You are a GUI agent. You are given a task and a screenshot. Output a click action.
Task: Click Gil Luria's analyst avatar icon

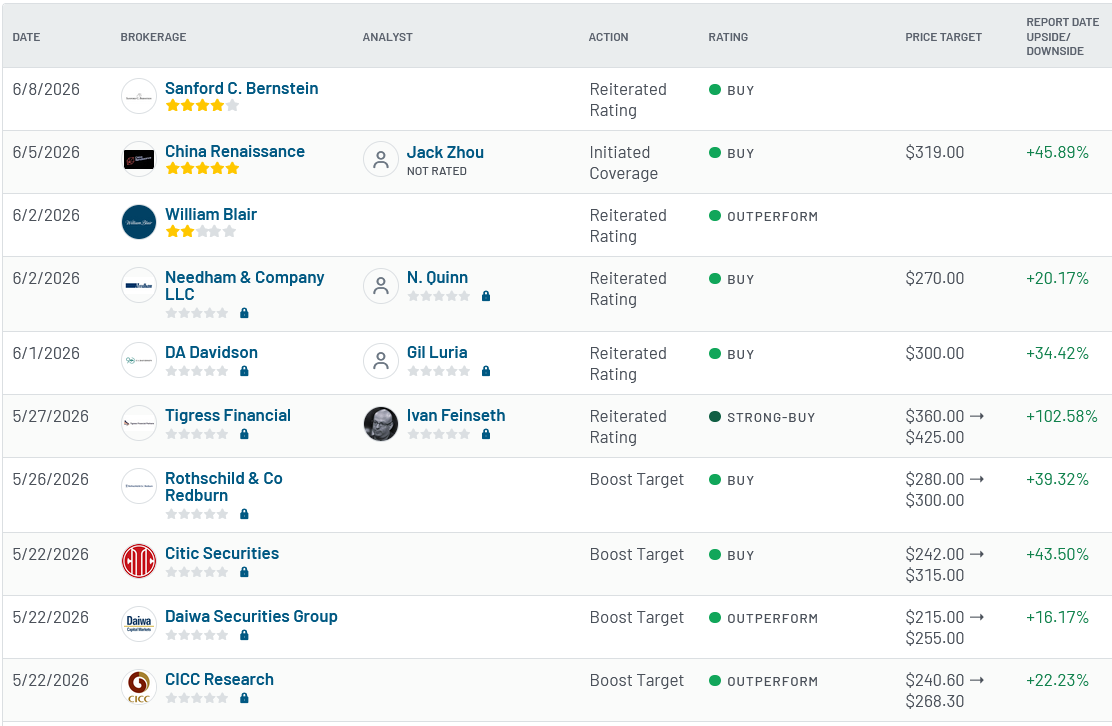tap(381, 360)
